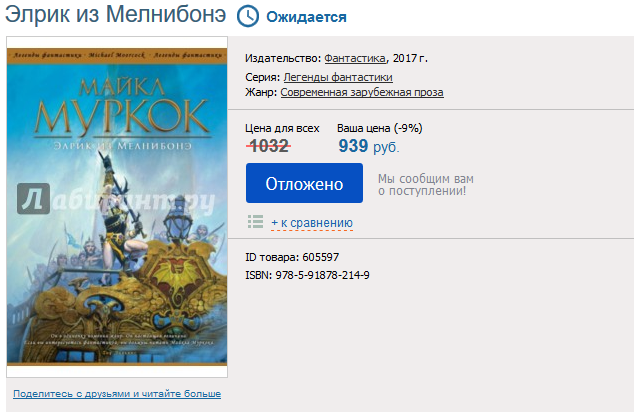
Task: Click the Отложено button
Action: 304,183
